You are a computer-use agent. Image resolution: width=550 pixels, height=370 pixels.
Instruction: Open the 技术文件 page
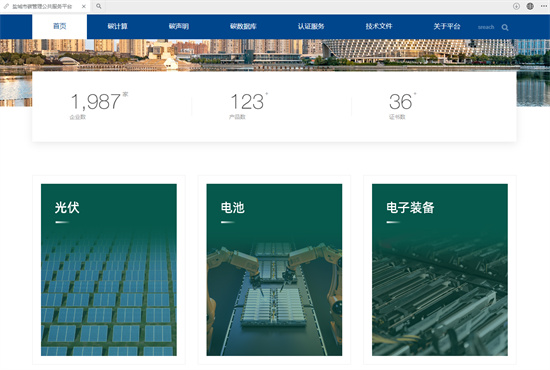(x=379, y=26)
